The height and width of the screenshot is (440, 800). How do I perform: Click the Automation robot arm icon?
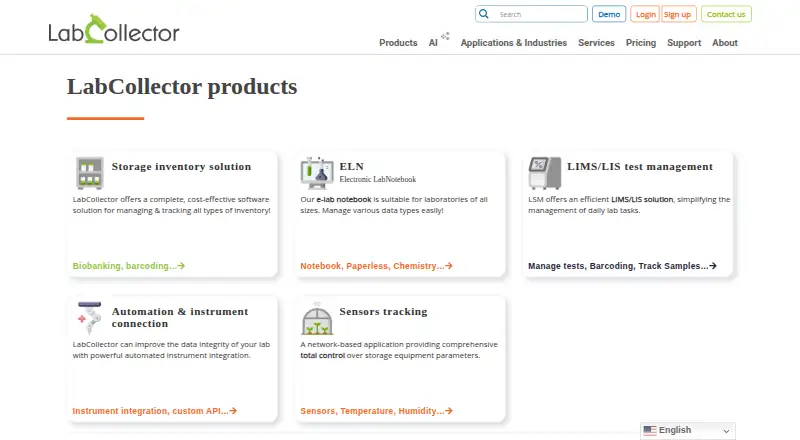click(89, 317)
